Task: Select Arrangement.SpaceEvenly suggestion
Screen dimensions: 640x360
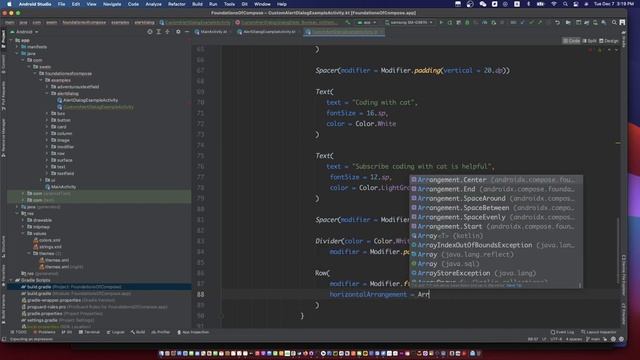Action: click(496, 217)
